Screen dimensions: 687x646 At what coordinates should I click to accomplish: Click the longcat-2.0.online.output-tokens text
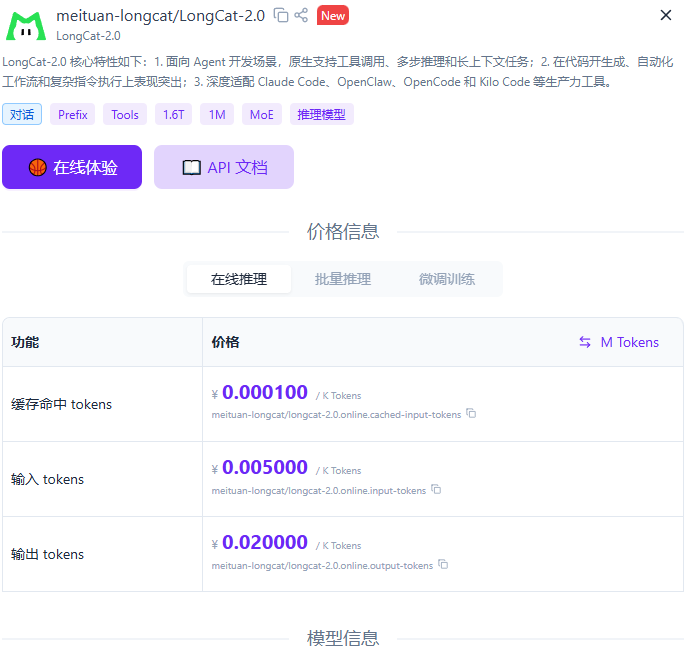click(322, 566)
